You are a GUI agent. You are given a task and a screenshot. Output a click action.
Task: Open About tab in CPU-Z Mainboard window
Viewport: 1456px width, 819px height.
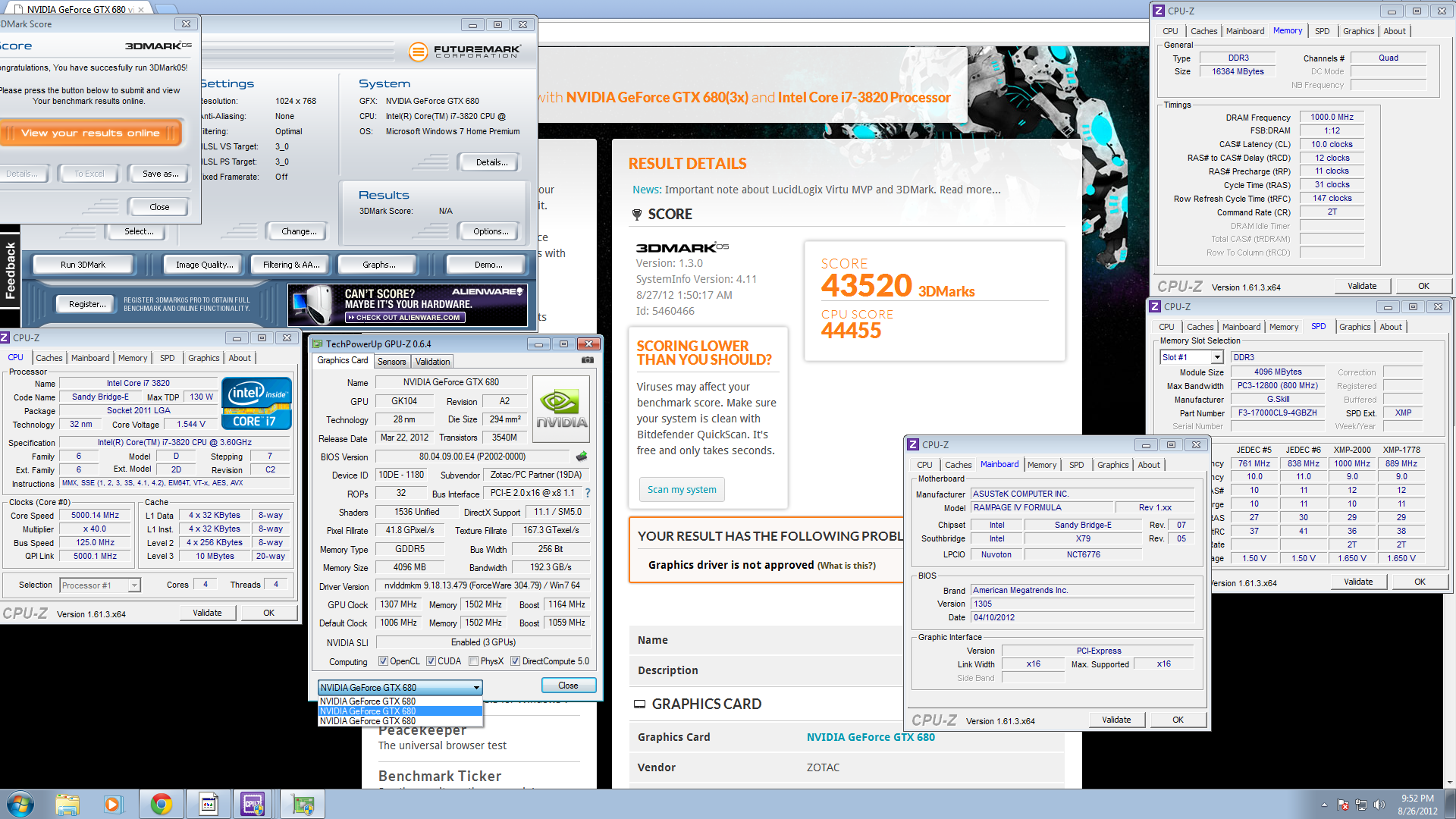1149,465
